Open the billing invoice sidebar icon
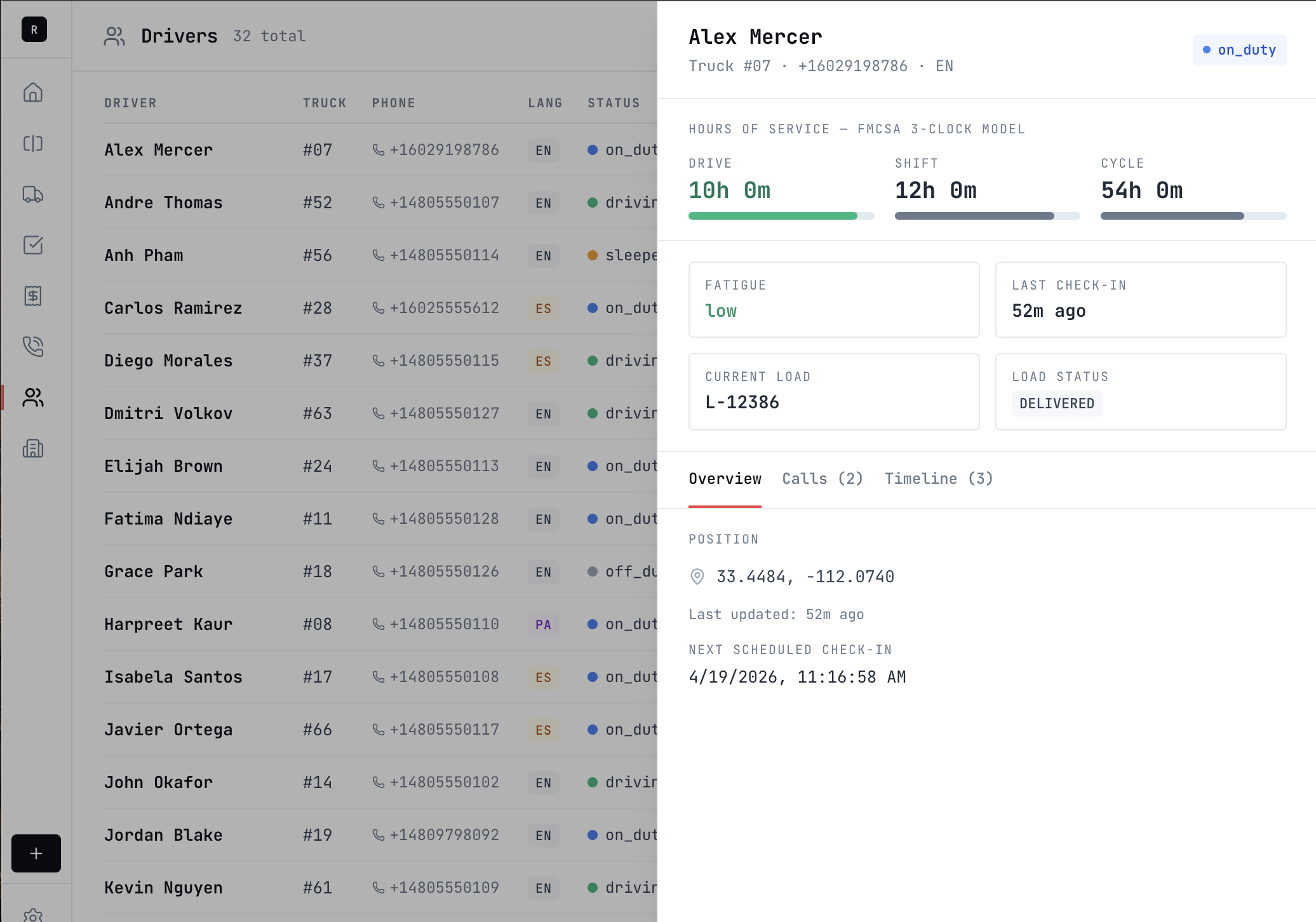This screenshot has height=922, width=1316. tap(33, 296)
